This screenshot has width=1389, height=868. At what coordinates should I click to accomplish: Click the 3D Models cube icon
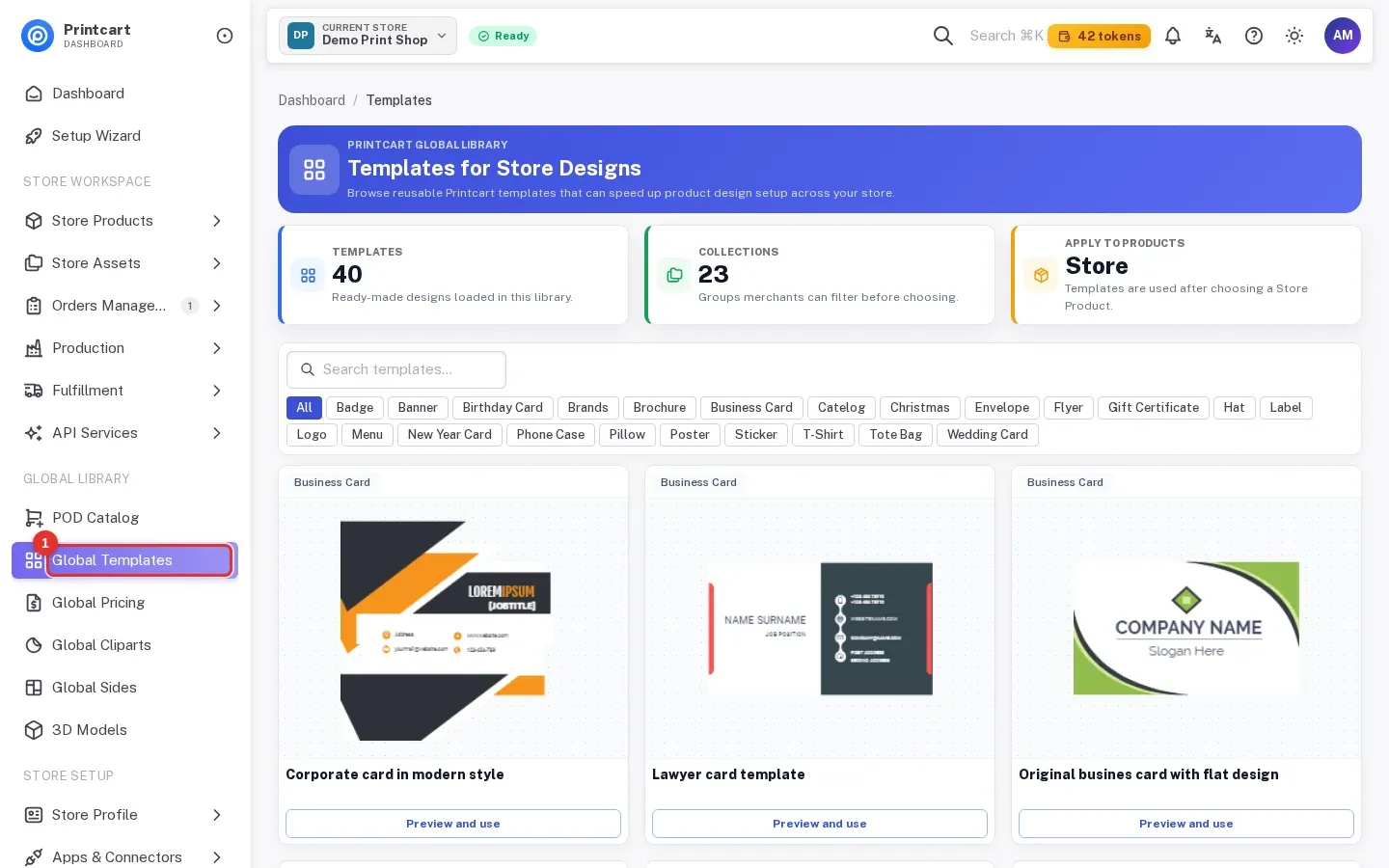pyautogui.click(x=34, y=730)
